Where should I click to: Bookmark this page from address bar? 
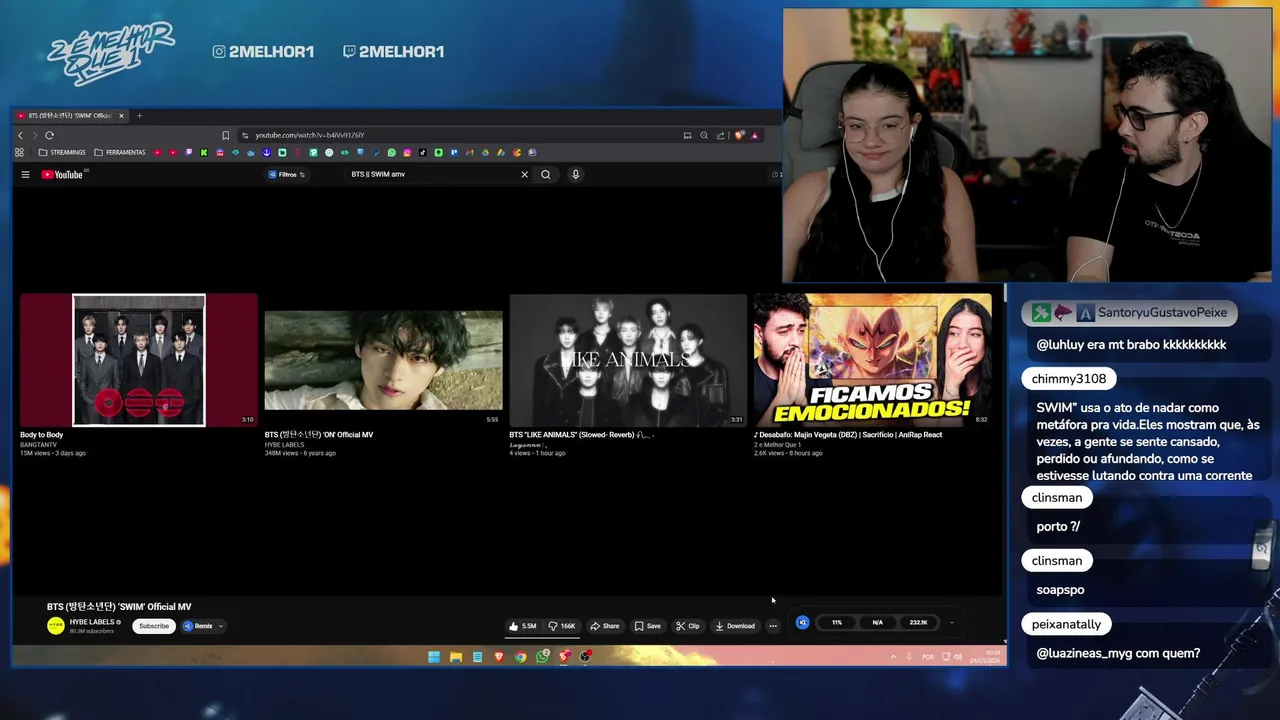225,135
